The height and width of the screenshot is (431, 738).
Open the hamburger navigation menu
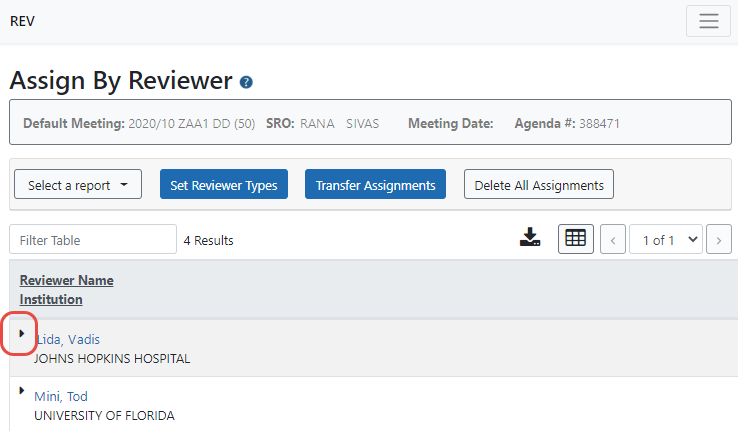(708, 22)
